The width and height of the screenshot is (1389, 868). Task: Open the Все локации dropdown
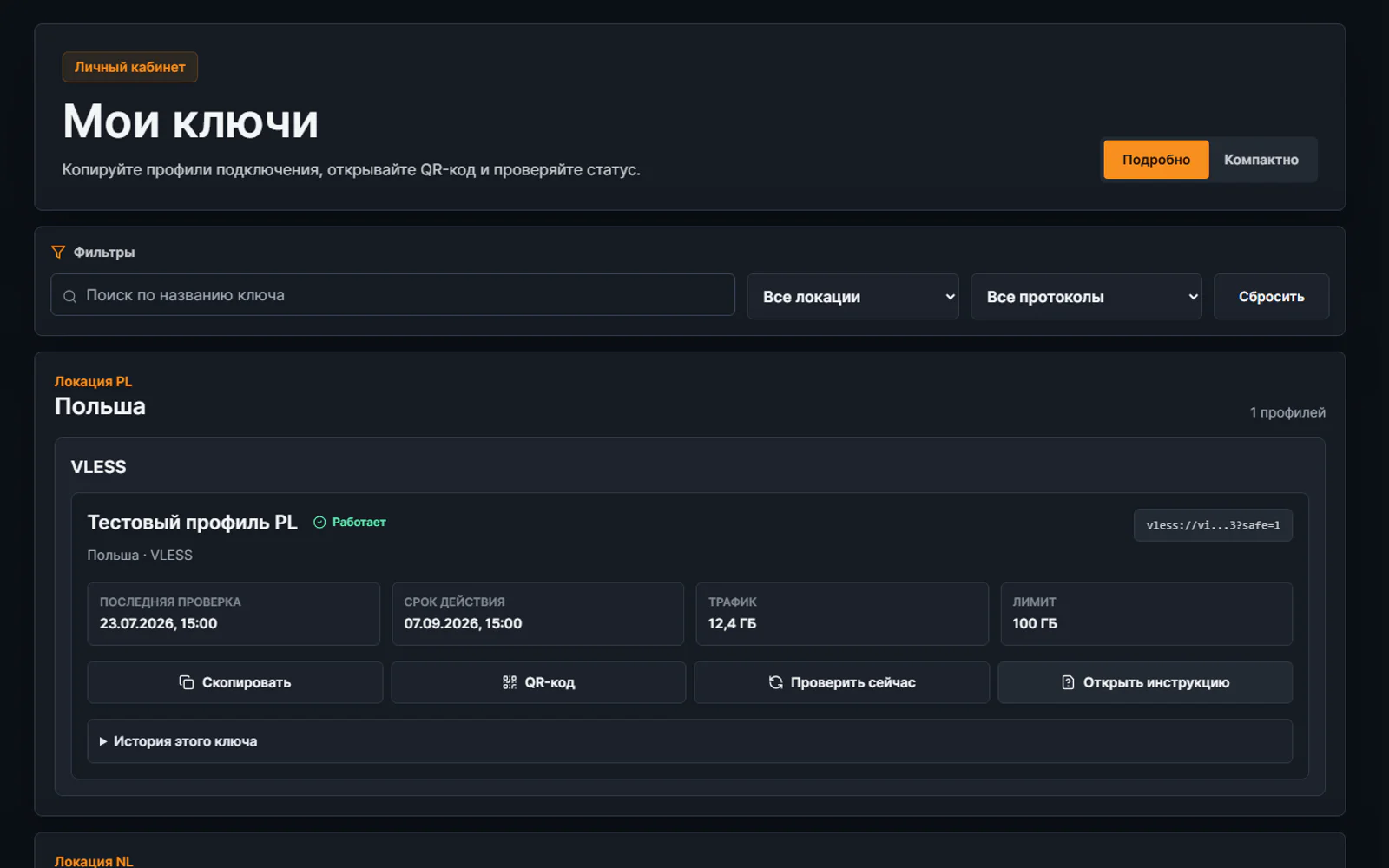[x=852, y=297]
